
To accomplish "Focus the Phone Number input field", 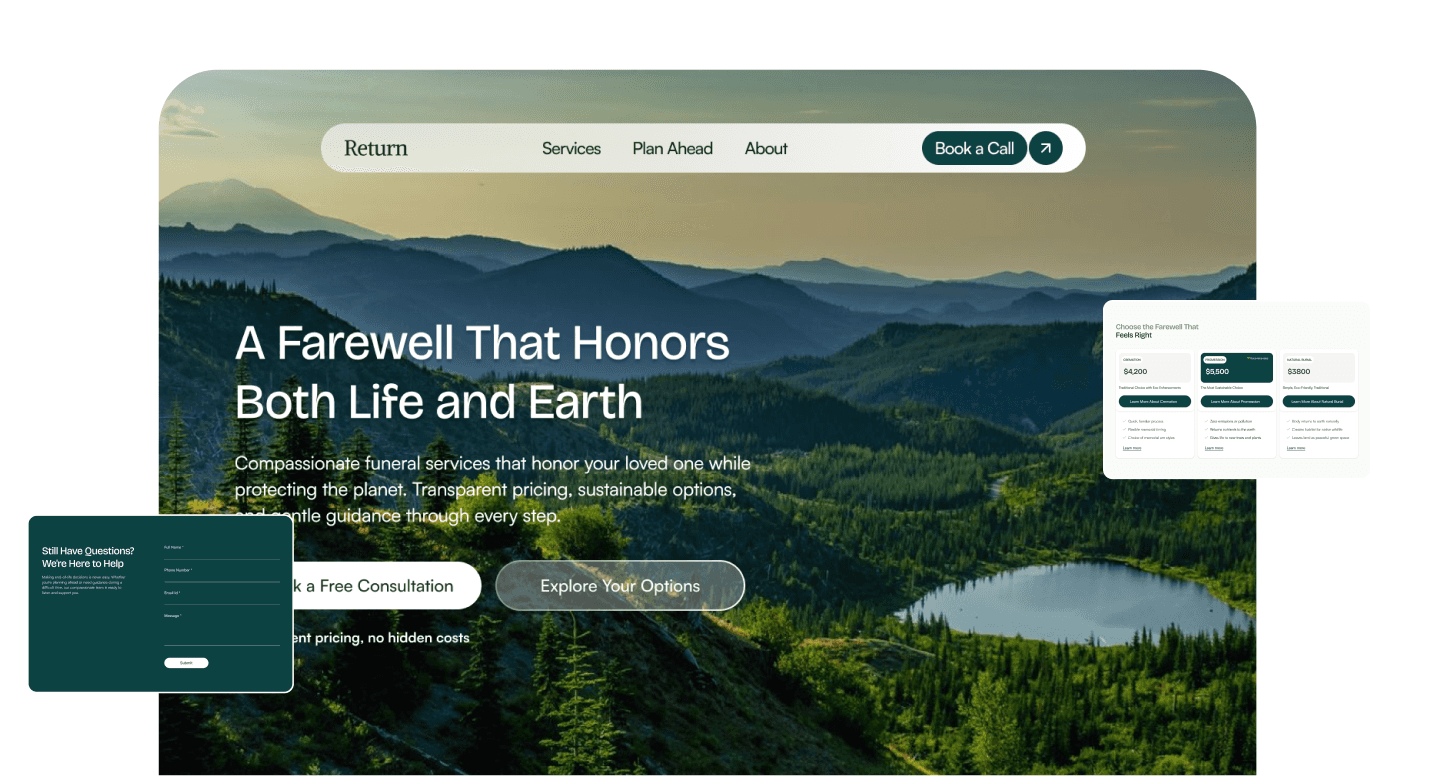I will [x=222, y=574].
